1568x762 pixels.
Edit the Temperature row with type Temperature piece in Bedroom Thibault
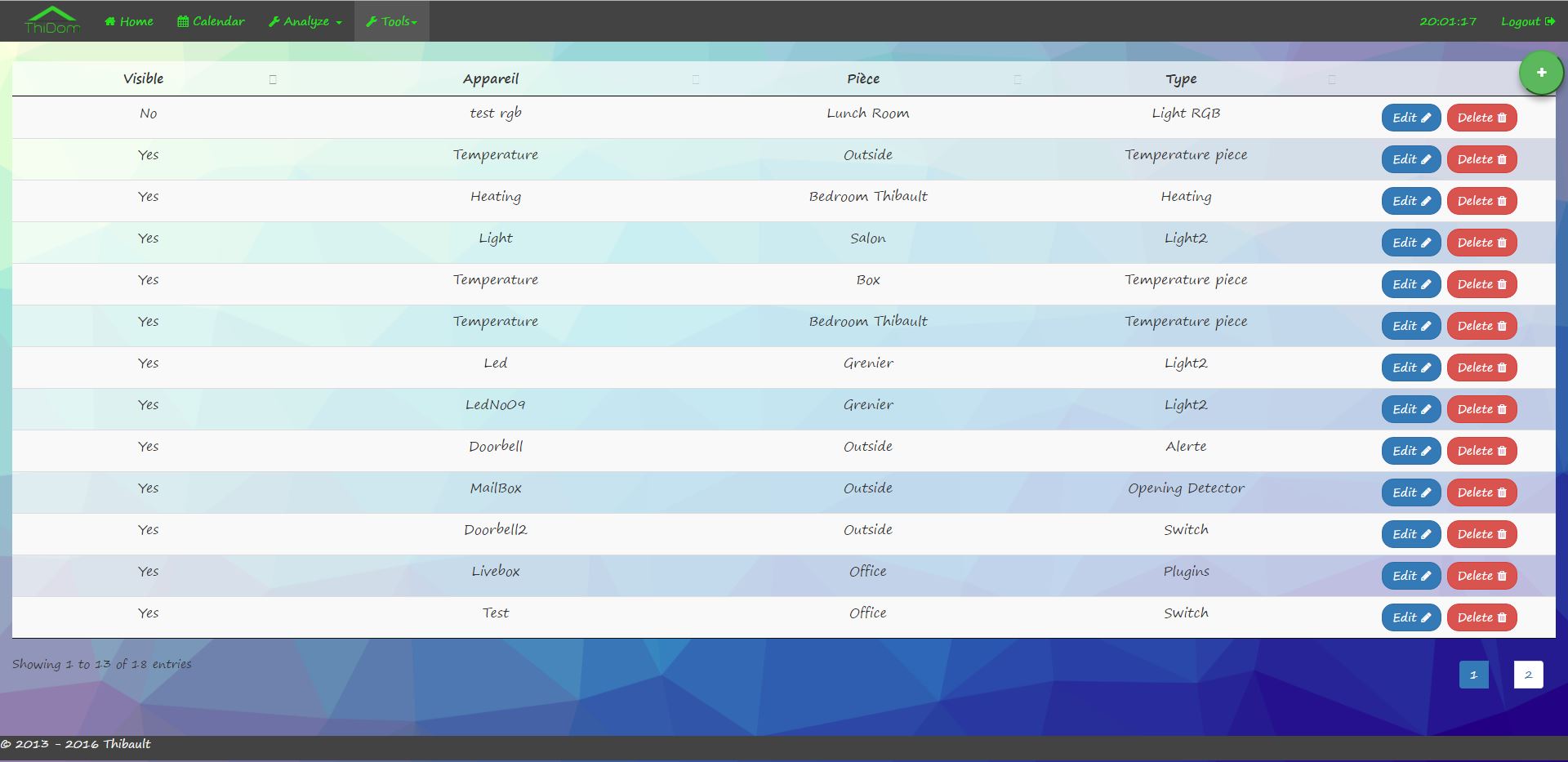[1411, 326]
